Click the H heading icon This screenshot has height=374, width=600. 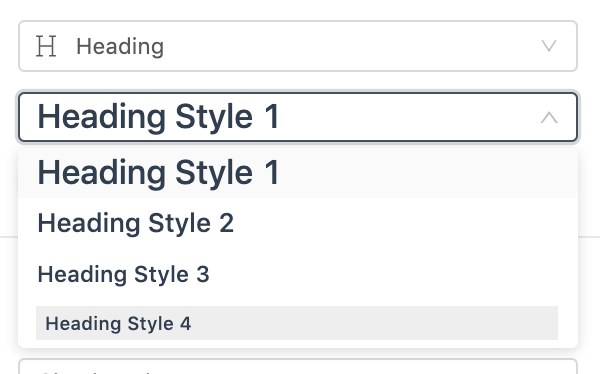tap(46, 46)
